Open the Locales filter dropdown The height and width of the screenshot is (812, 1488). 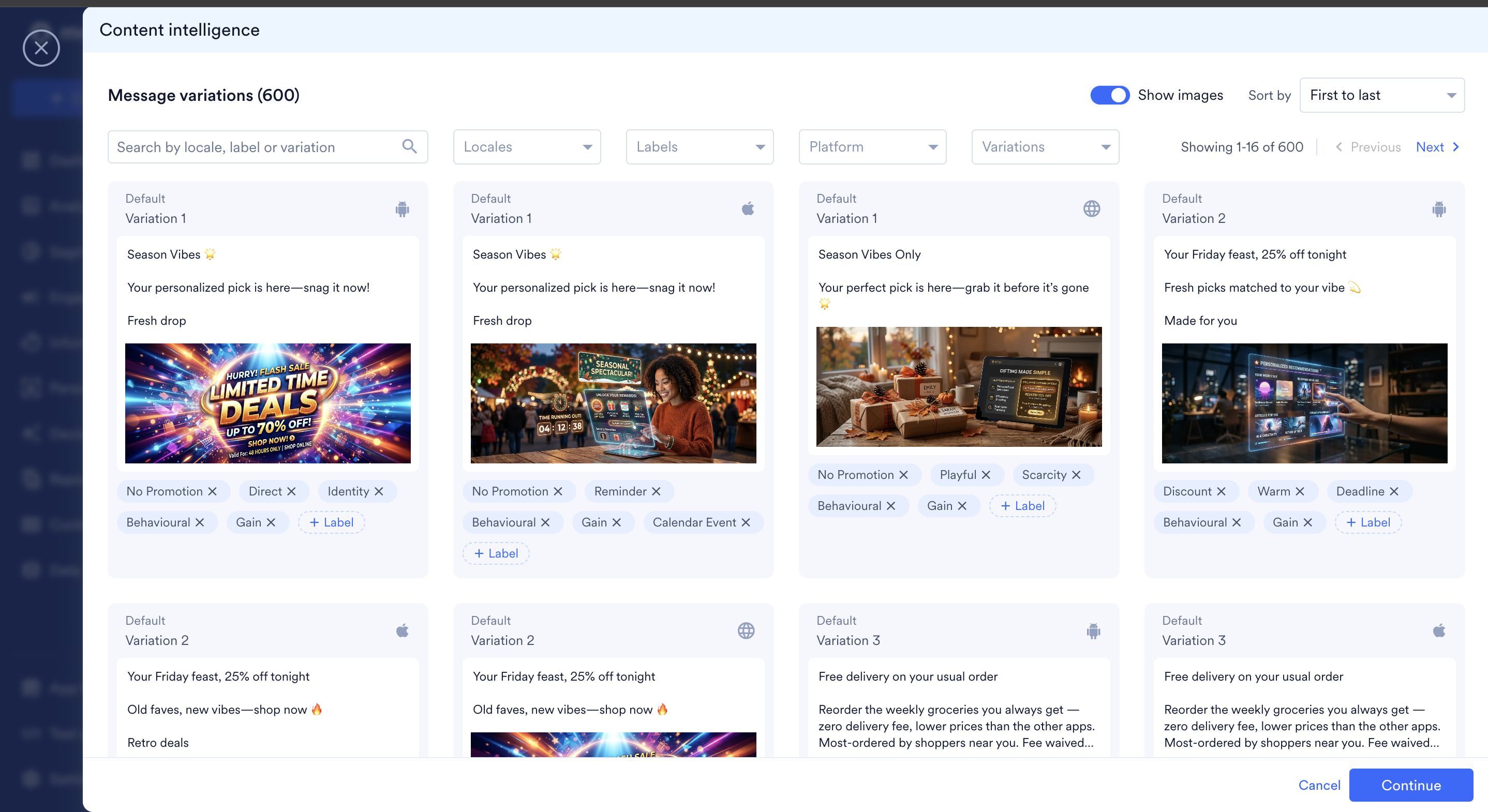[527, 147]
